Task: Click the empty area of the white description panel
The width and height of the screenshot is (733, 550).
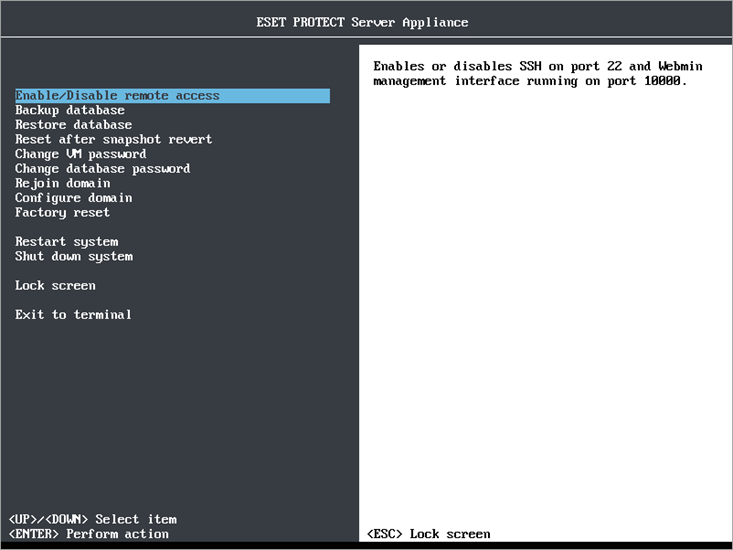Action: [545, 300]
